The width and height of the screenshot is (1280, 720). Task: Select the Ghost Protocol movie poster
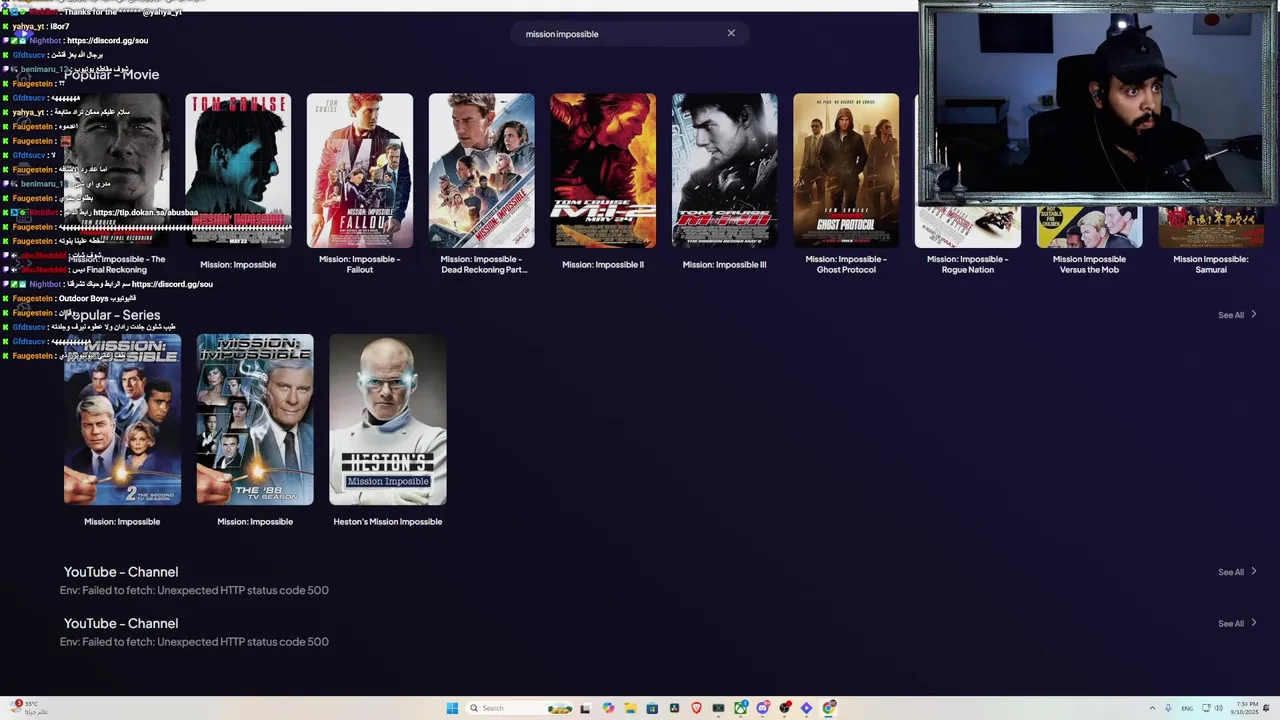(x=846, y=170)
